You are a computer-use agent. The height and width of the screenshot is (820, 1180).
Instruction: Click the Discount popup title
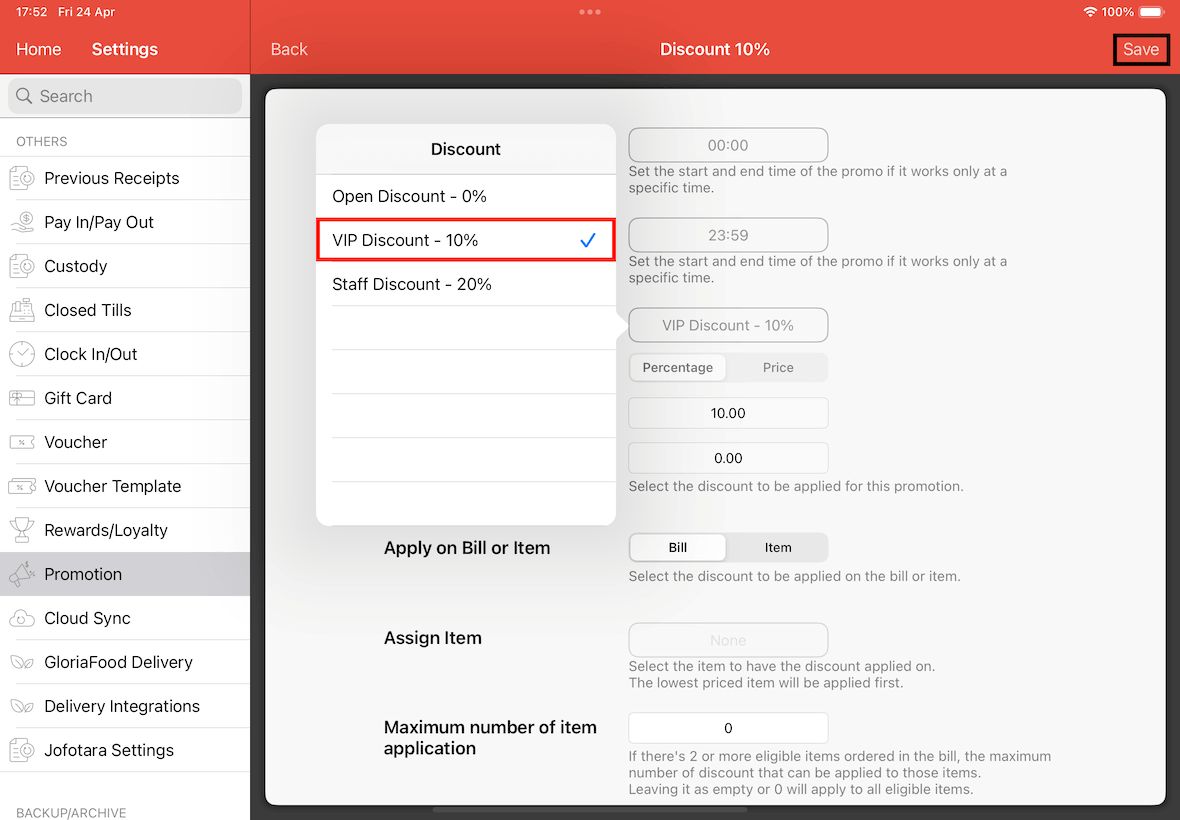coord(466,149)
